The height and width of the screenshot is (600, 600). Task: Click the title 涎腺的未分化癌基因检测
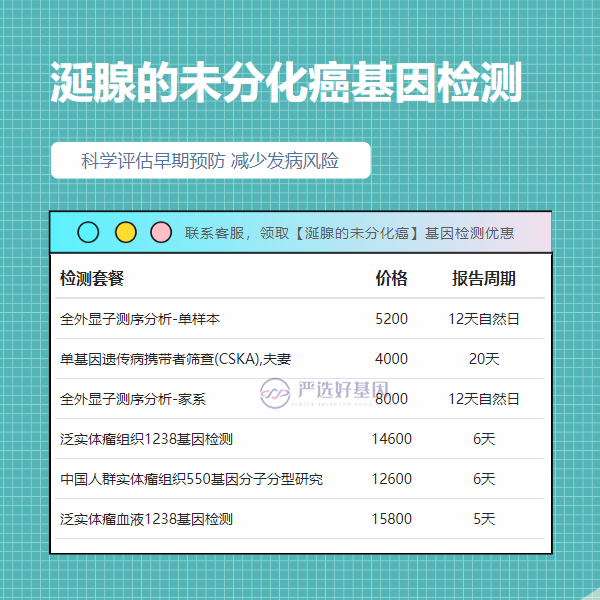pyautogui.click(x=286, y=82)
